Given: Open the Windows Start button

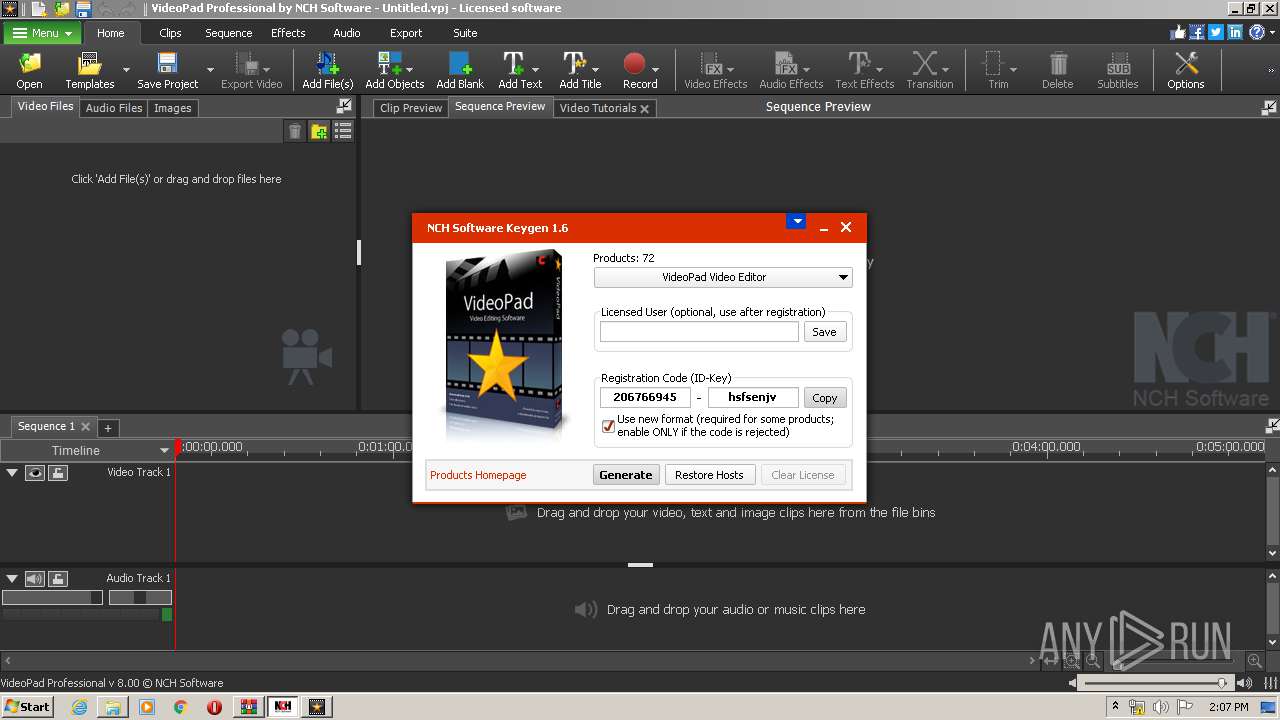Looking at the screenshot, I should [27, 706].
